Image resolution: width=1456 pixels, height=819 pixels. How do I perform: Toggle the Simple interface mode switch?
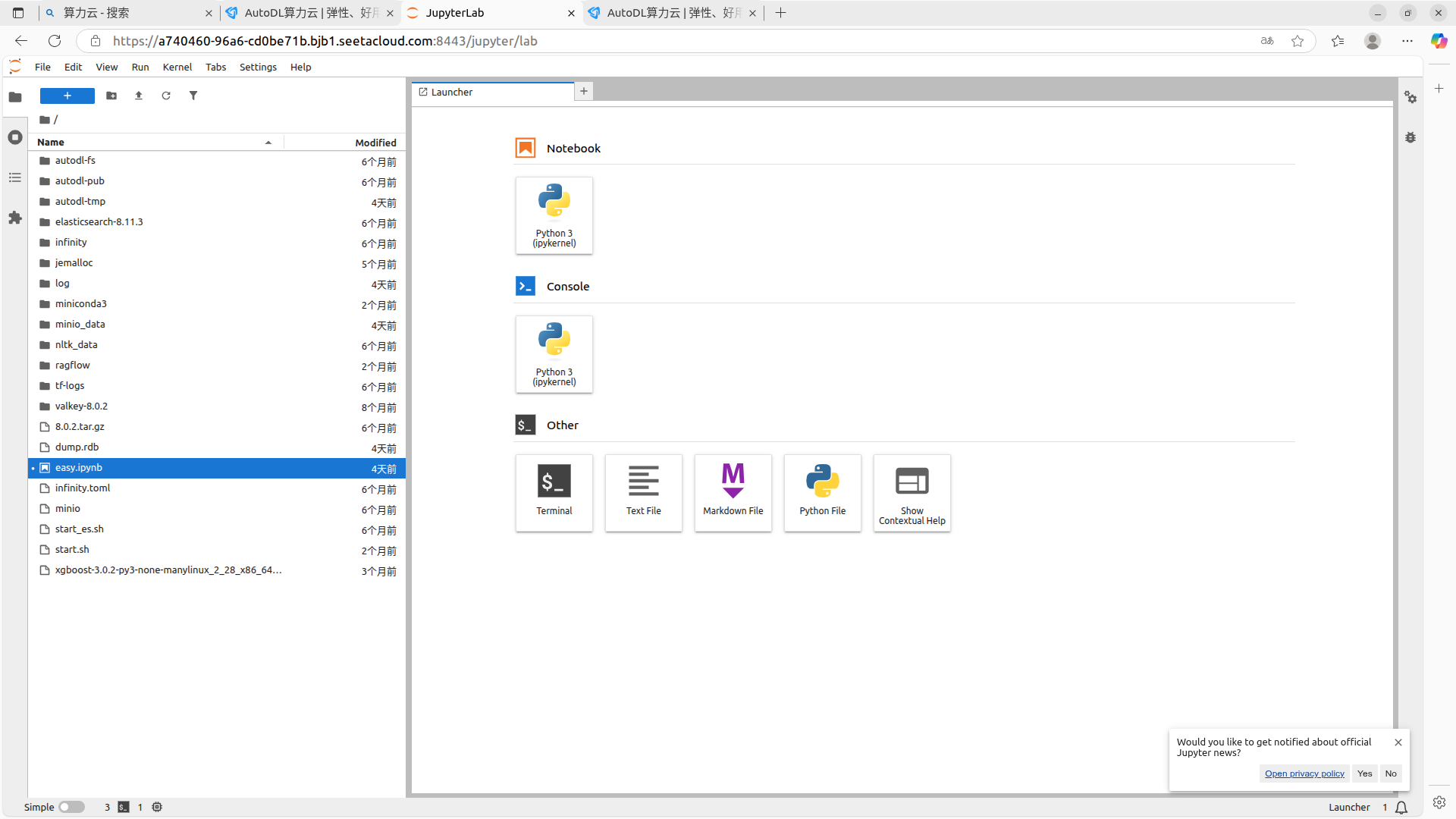(x=71, y=807)
